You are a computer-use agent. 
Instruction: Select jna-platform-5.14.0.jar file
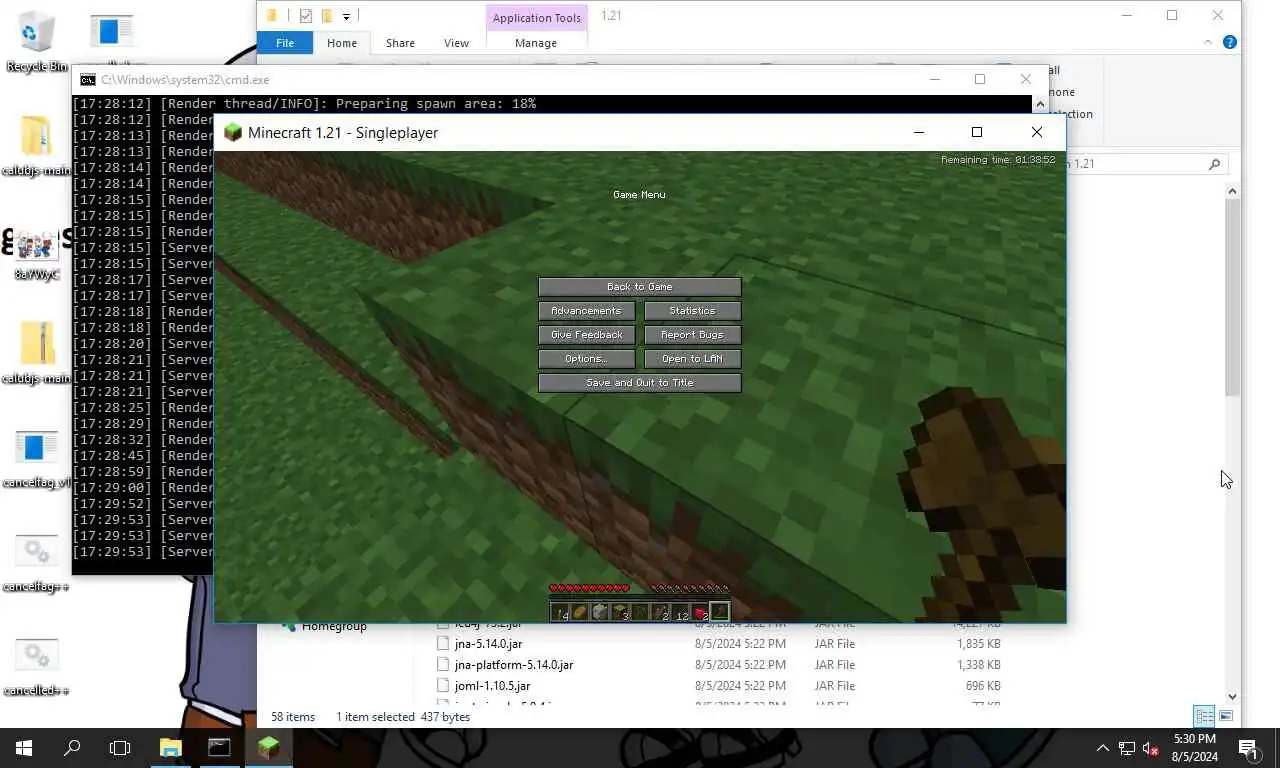(x=514, y=665)
